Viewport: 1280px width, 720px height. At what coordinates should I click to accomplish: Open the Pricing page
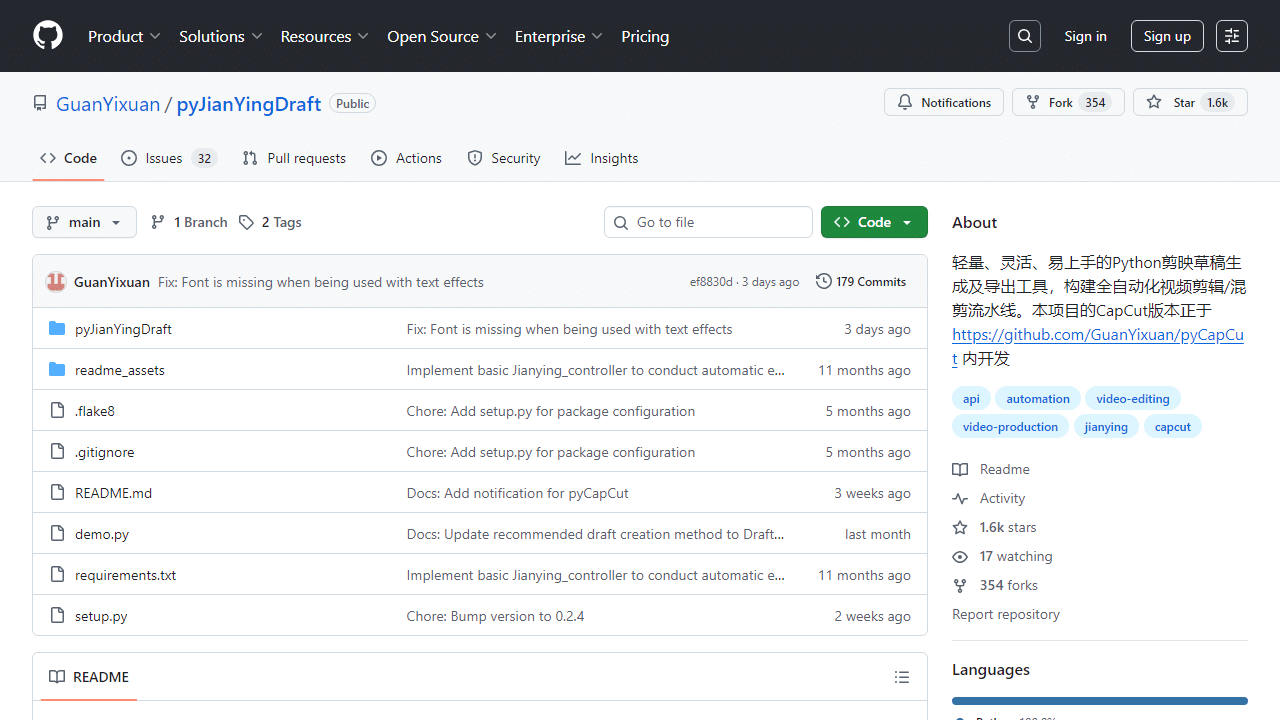click(645, 36)
